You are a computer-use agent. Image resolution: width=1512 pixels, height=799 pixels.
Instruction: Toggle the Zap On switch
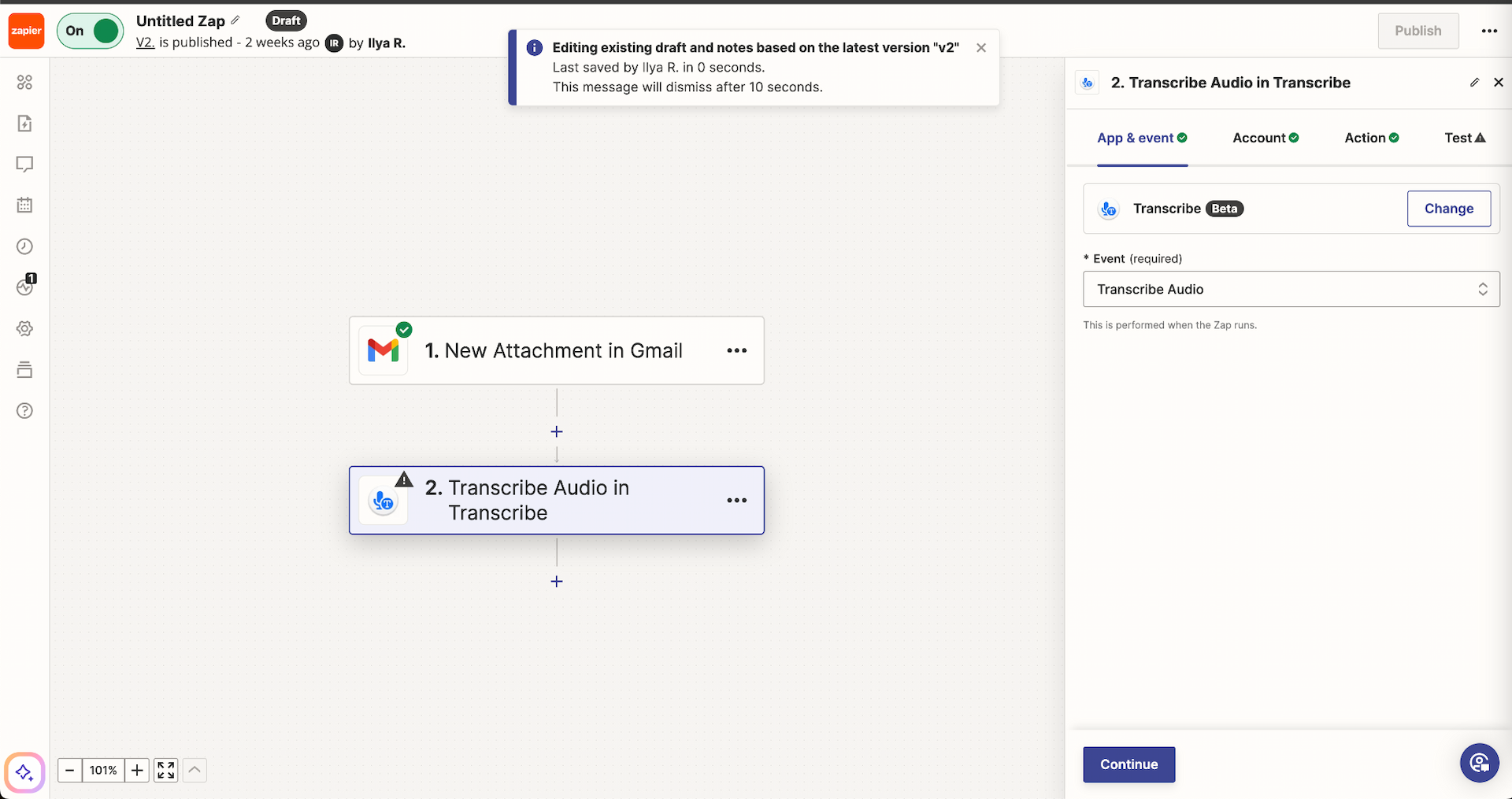click(91, 31)
